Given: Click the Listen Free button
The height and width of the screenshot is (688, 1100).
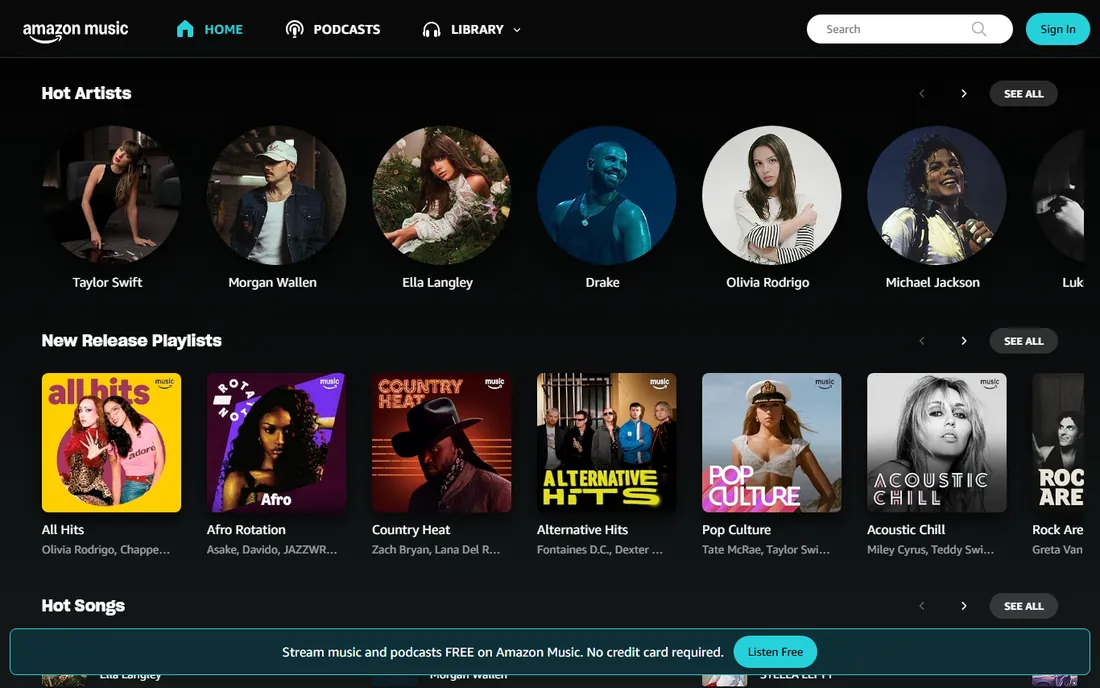Looking at the screenshot, I should coord(775,652).
